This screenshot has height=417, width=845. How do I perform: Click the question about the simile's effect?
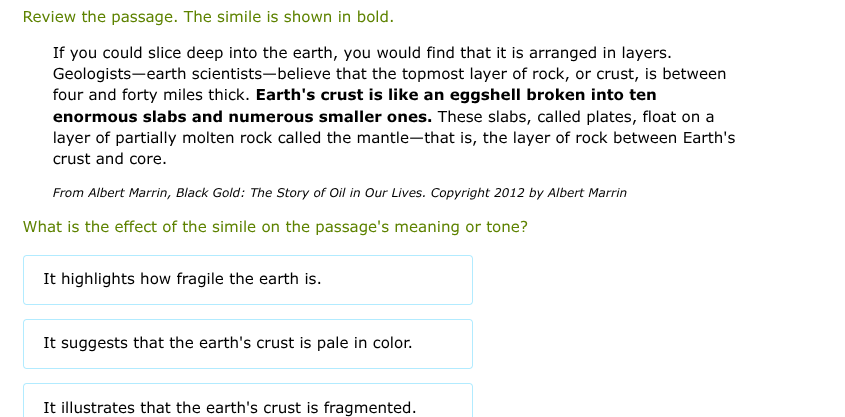[275, 227]
